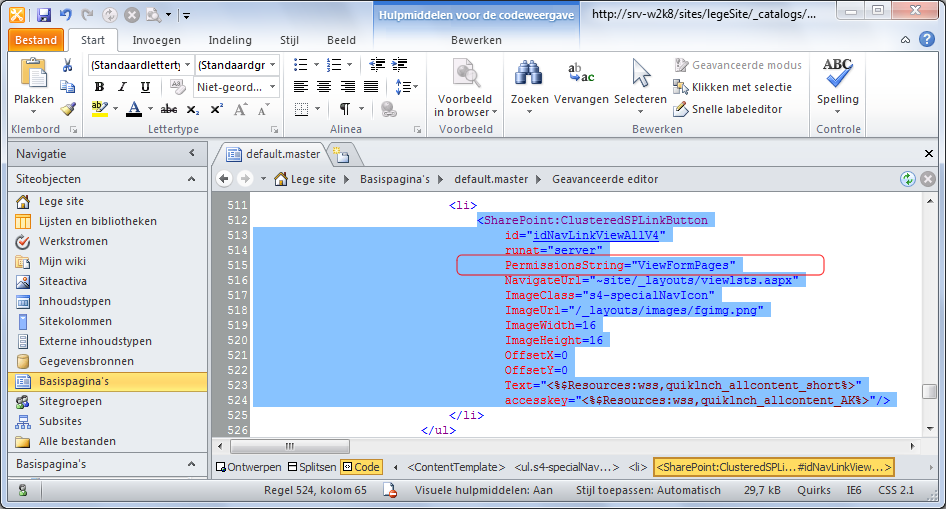Viewport: 946px width, 509px height.
Task: Show paragraph marks pilcrow icon
Action: 345,109
